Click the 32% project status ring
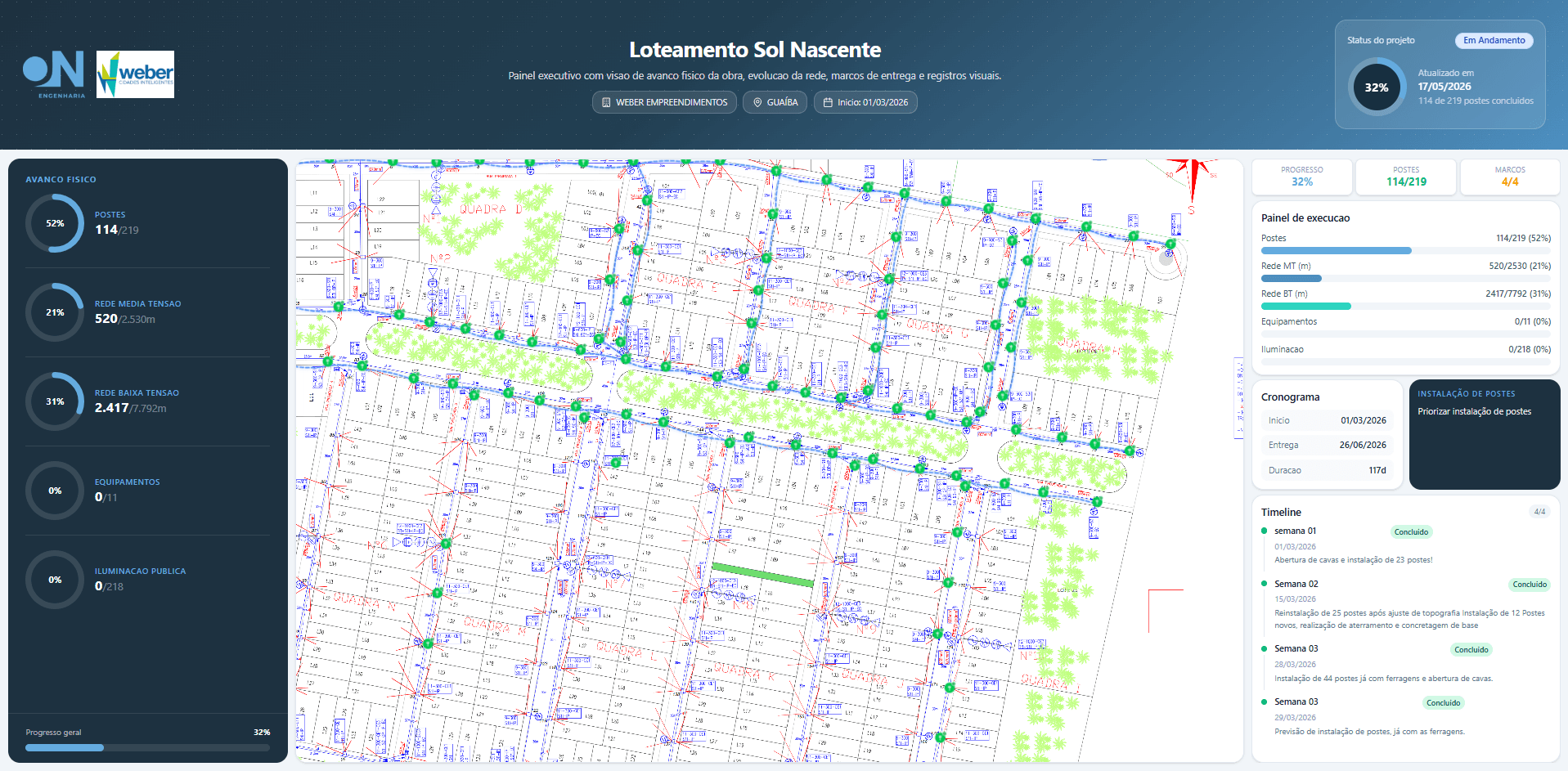 (x=1377, y=87)
